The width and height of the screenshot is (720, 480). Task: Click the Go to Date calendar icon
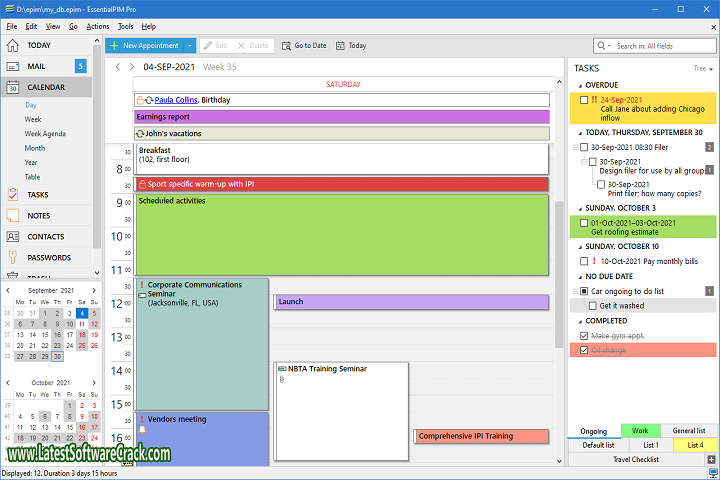click(286, 46)
